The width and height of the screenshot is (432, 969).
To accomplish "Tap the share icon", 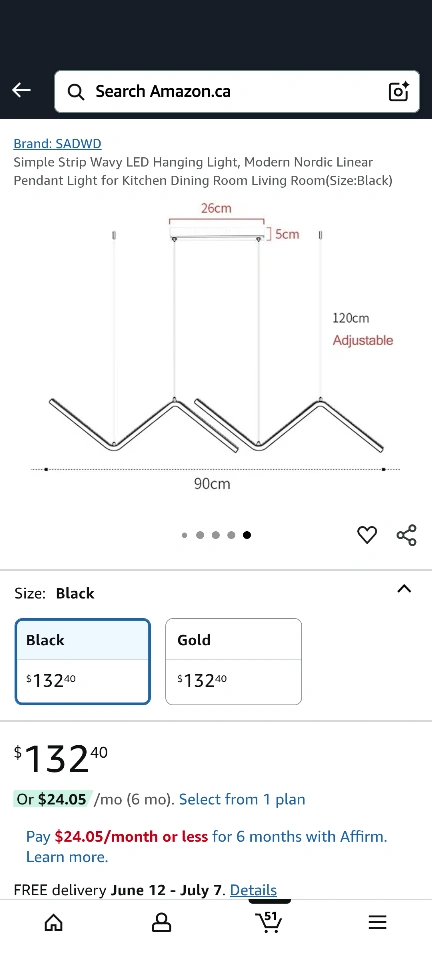I will click(x=406, y=535).
